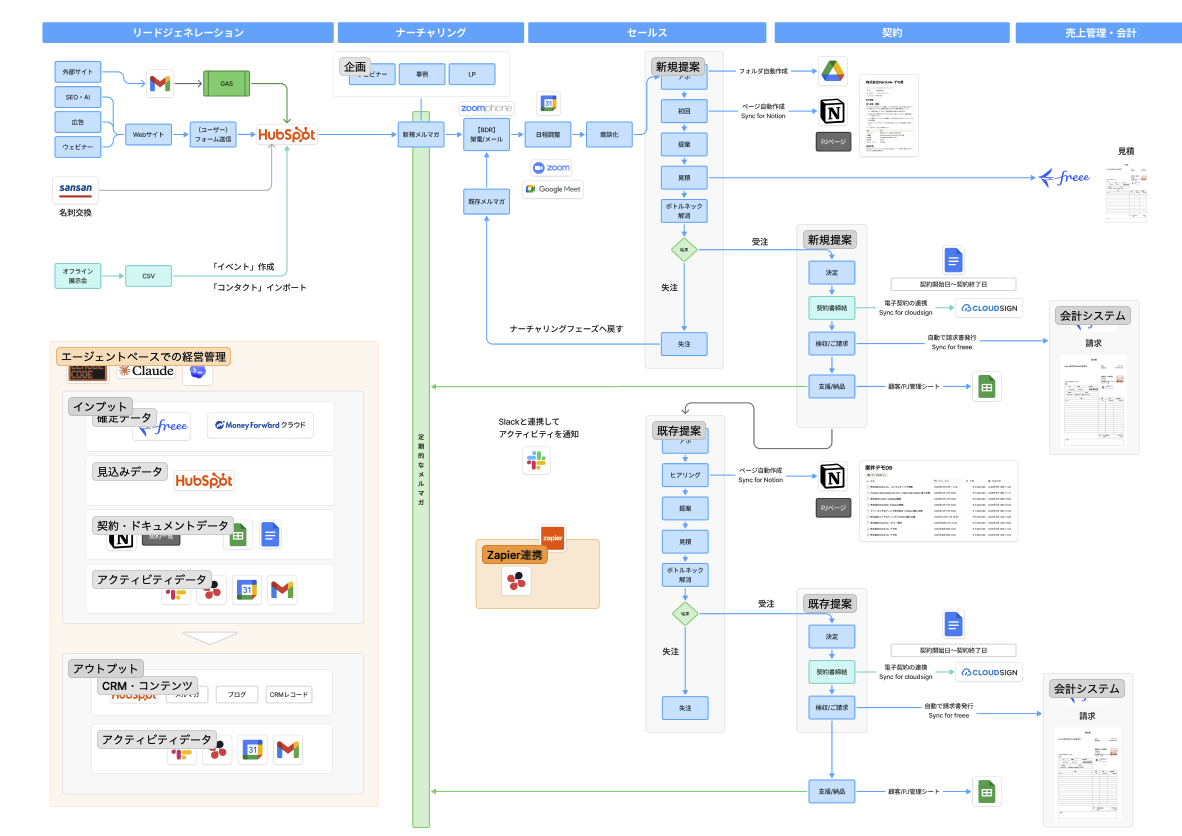
Task: Select the ヒアリング node in 既存提案
Action: tap(685, 476)
